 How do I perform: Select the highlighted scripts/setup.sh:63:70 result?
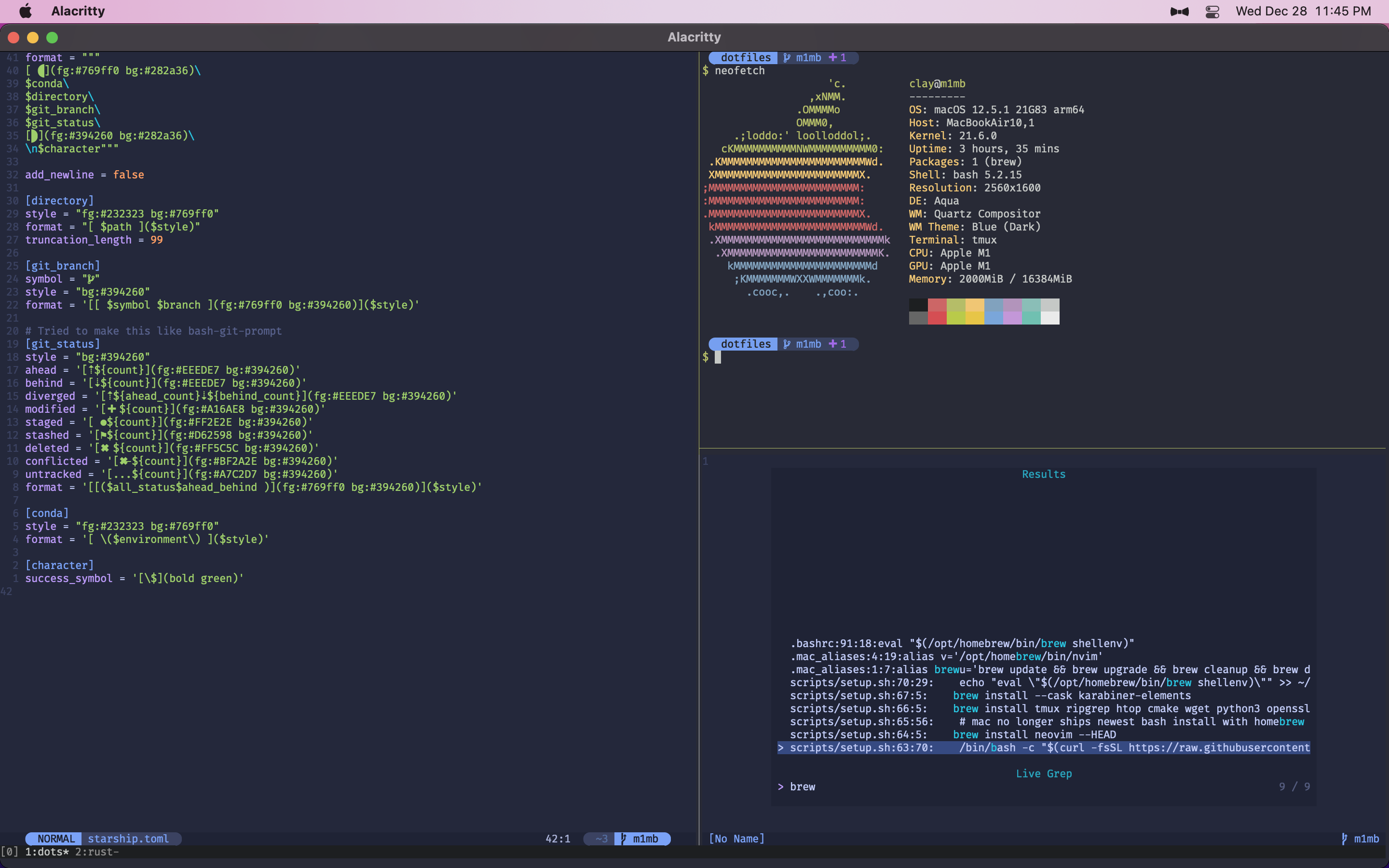pos(1044,748)
